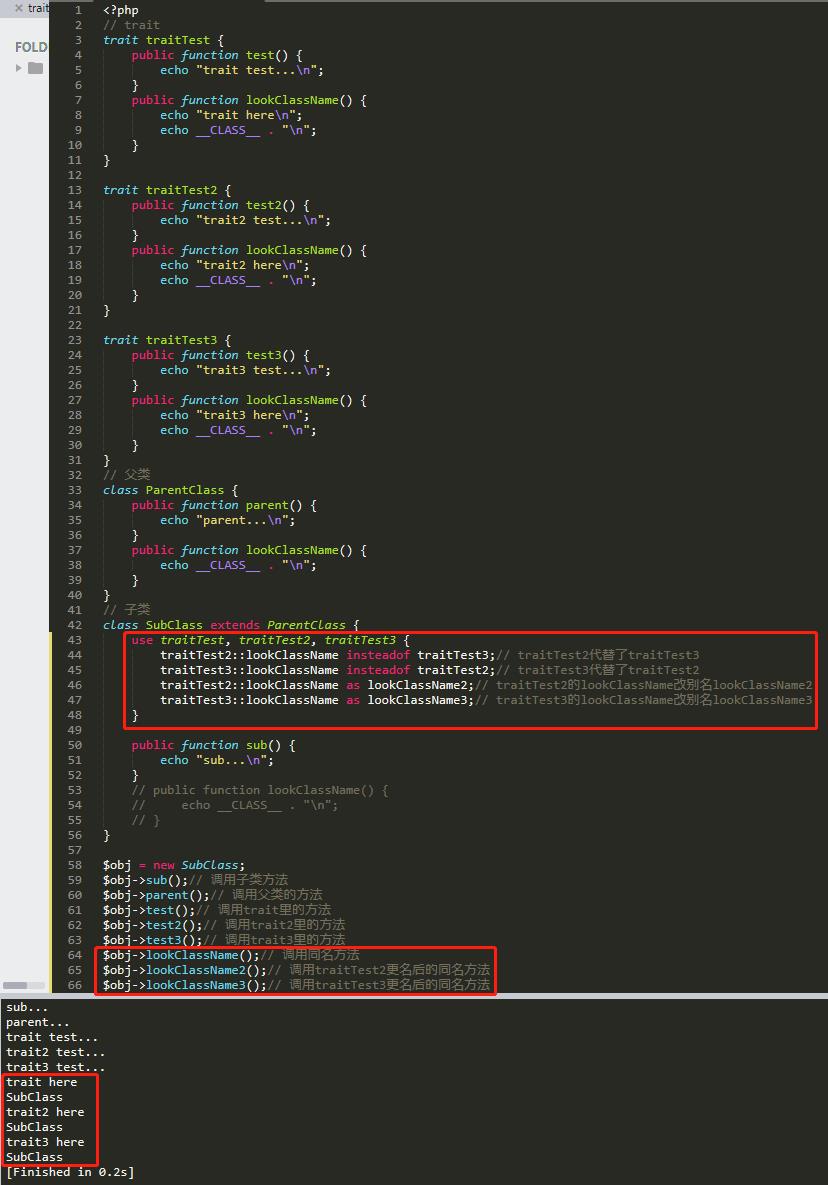Click line number 58 in the gutter
The width and height of the screenshot is (828, 1185).
click(x=75, y=865)
